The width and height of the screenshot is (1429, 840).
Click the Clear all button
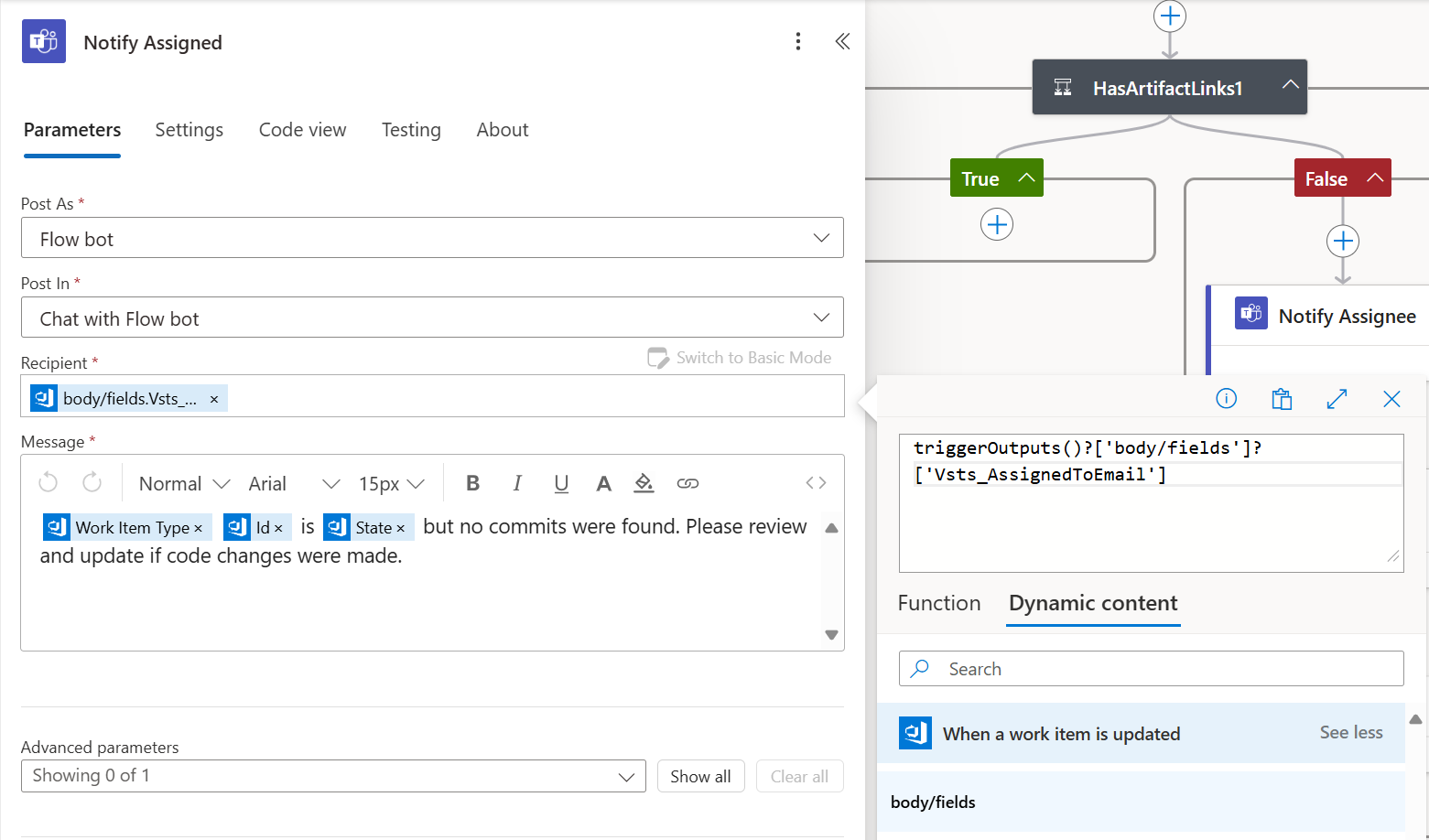[799, 776]
